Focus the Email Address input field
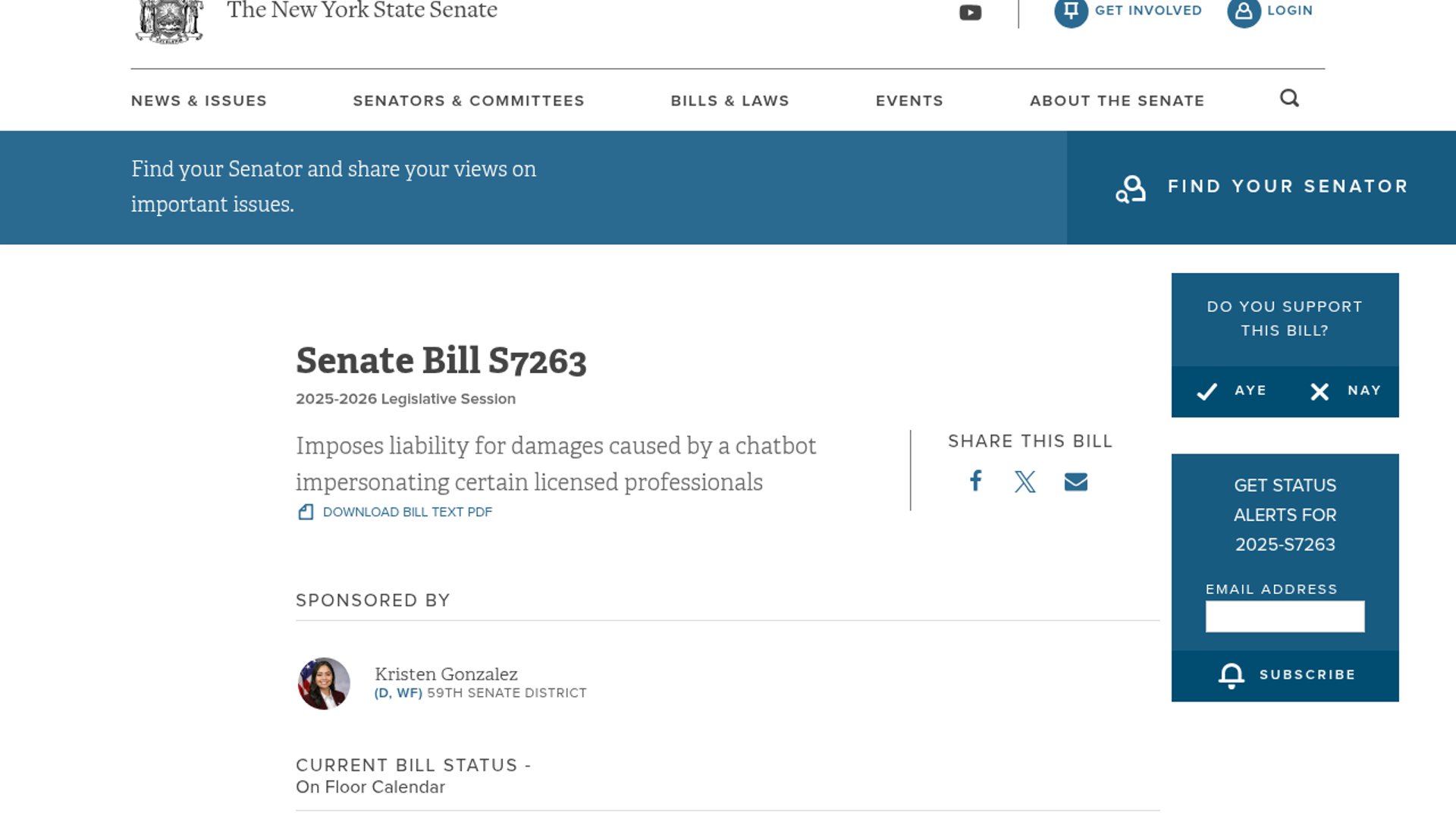 [x=1285, y=617]
